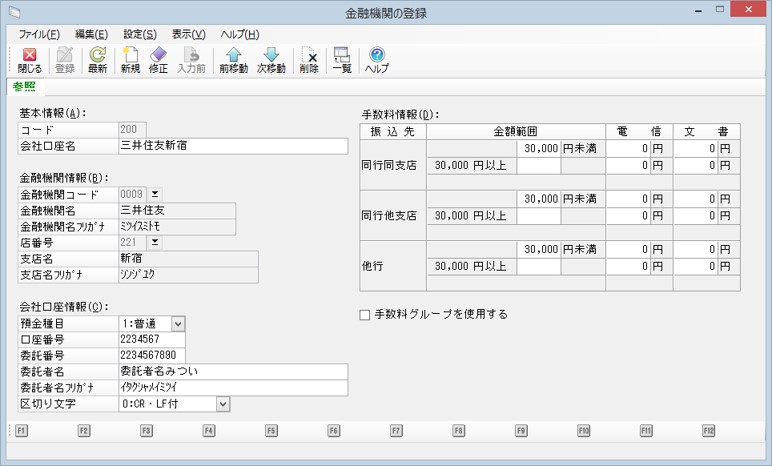Click the 削除 (delete) toolbar icon
This screenshot has width=772, height=466.
(x=309, y=61)
